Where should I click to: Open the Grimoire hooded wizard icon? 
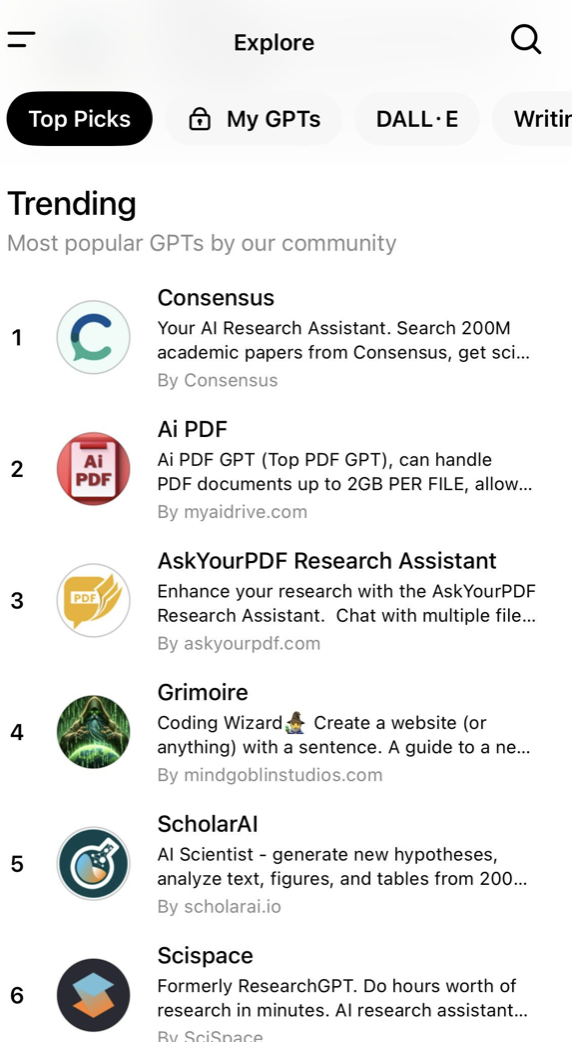tap(93, 732)
